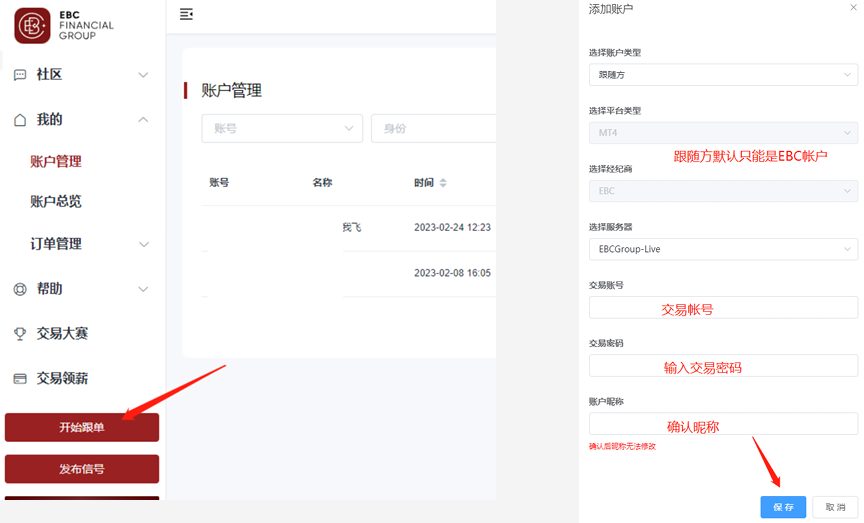The image size is (864, 523).
Task: Open 账户管理 in the sidebar
Action: 56,161
